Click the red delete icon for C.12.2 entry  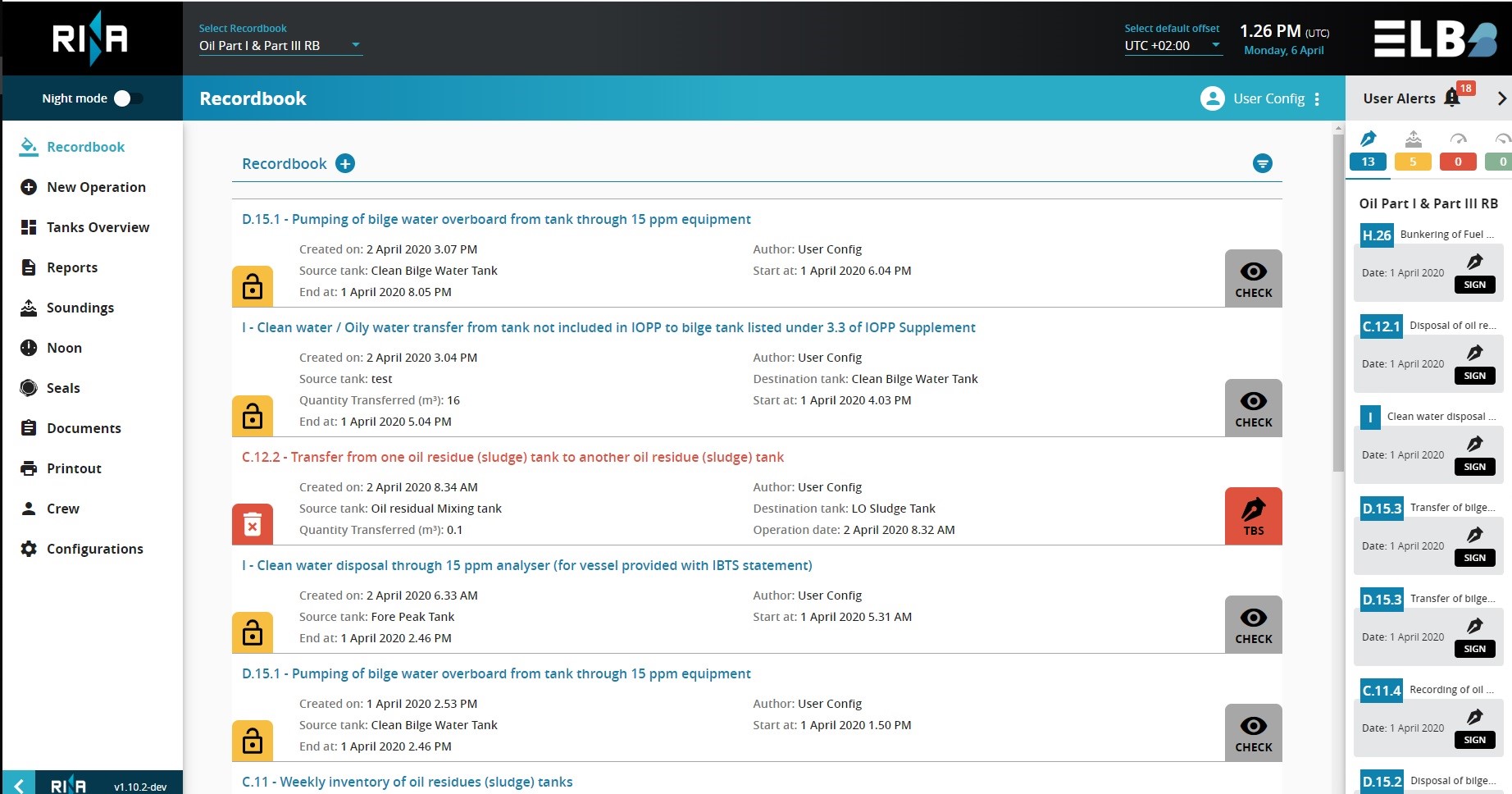(x=253, y=524)
